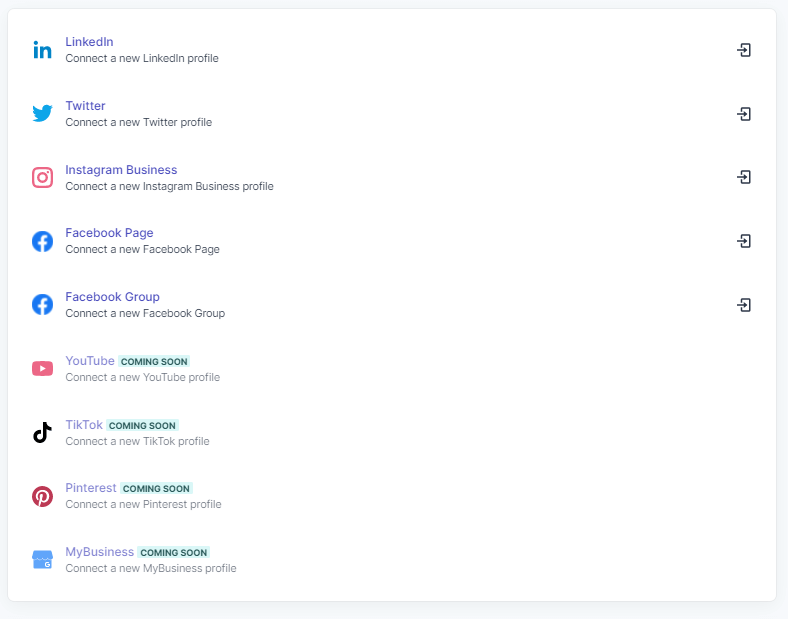Connect Facebook Group via its sign-in arrow icon
This screenshot has height=619, width=788.
tap(744, 305)
